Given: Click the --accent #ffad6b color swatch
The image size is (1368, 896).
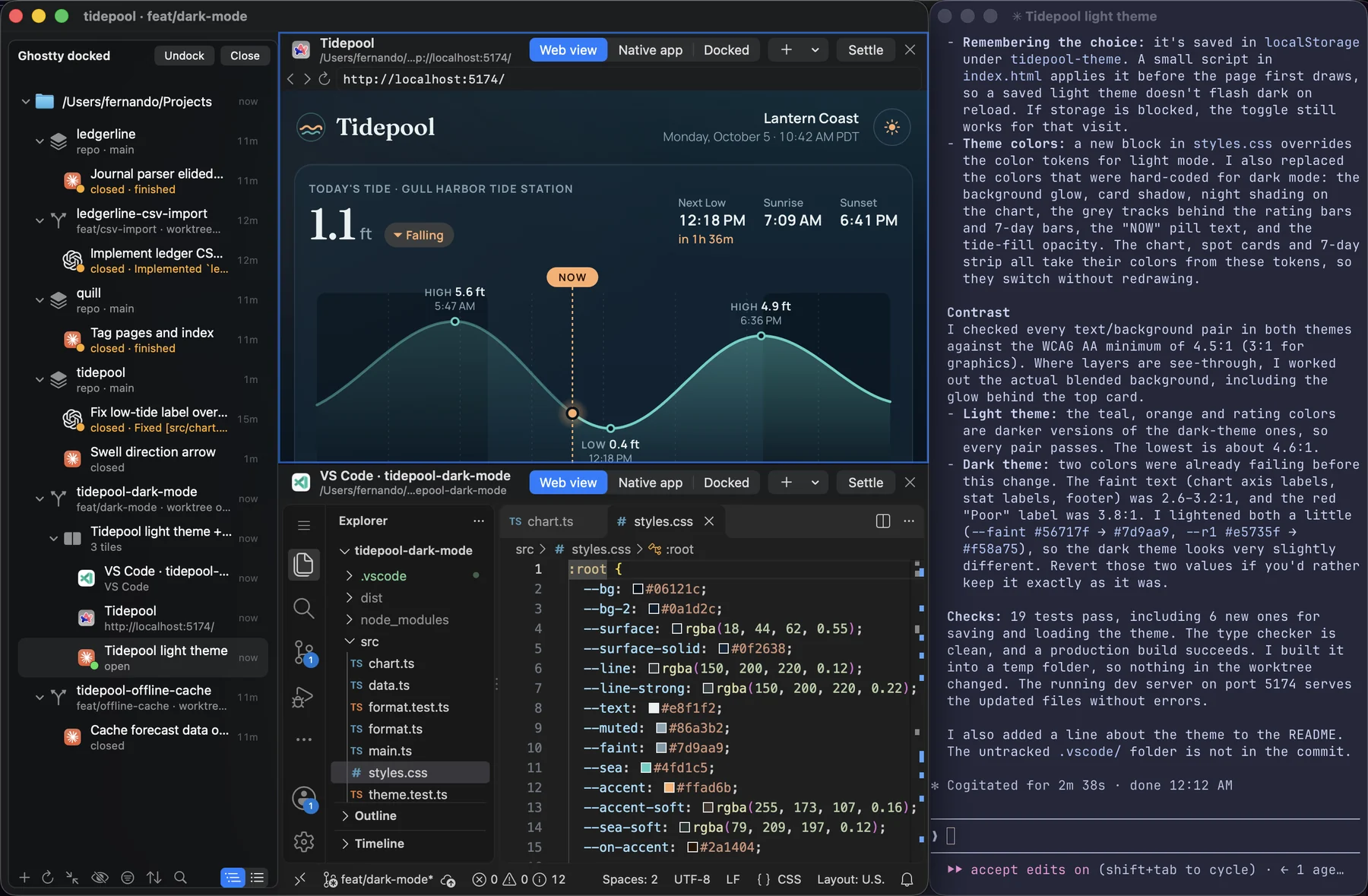Looking at the screenshot, I should tap(669, 788).
